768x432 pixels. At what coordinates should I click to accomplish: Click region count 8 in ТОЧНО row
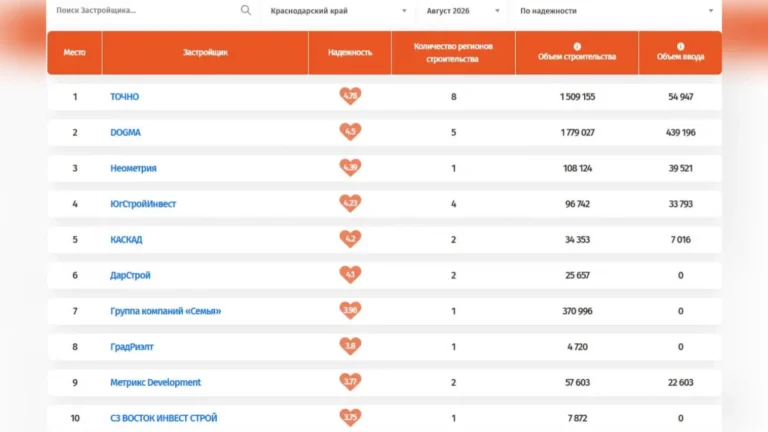pyautogui.click(x=454, y=96)
